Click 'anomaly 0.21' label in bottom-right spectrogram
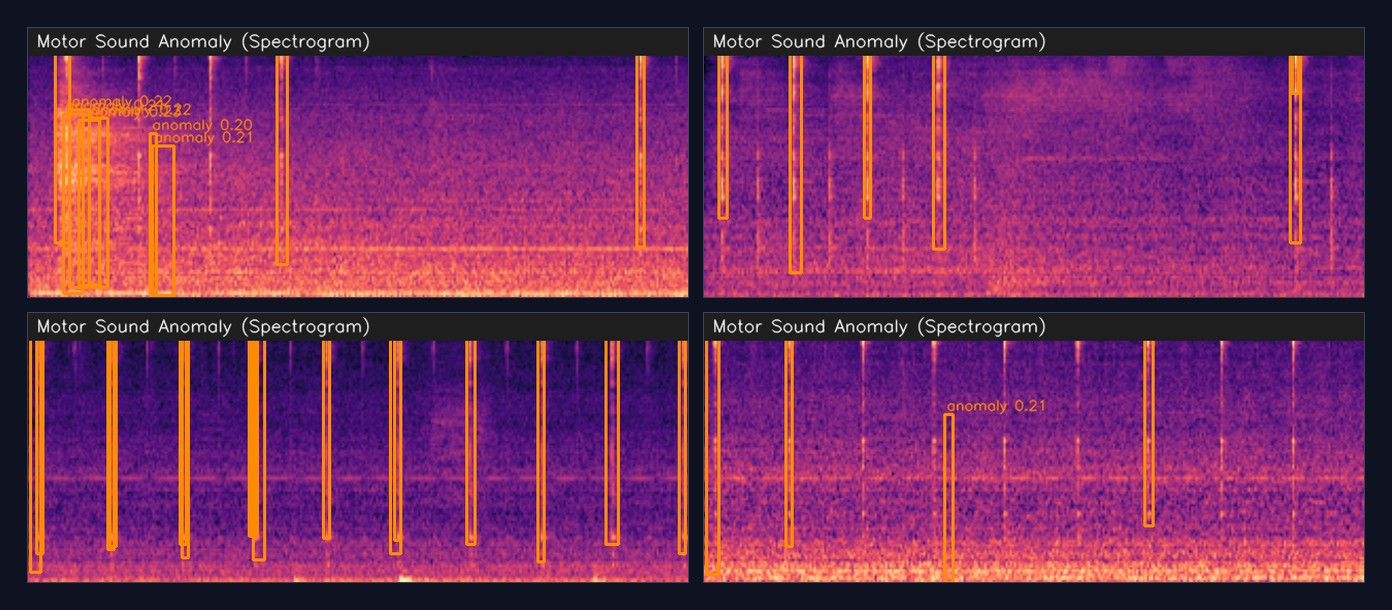 pyautogui.click(x=996, y=406)
